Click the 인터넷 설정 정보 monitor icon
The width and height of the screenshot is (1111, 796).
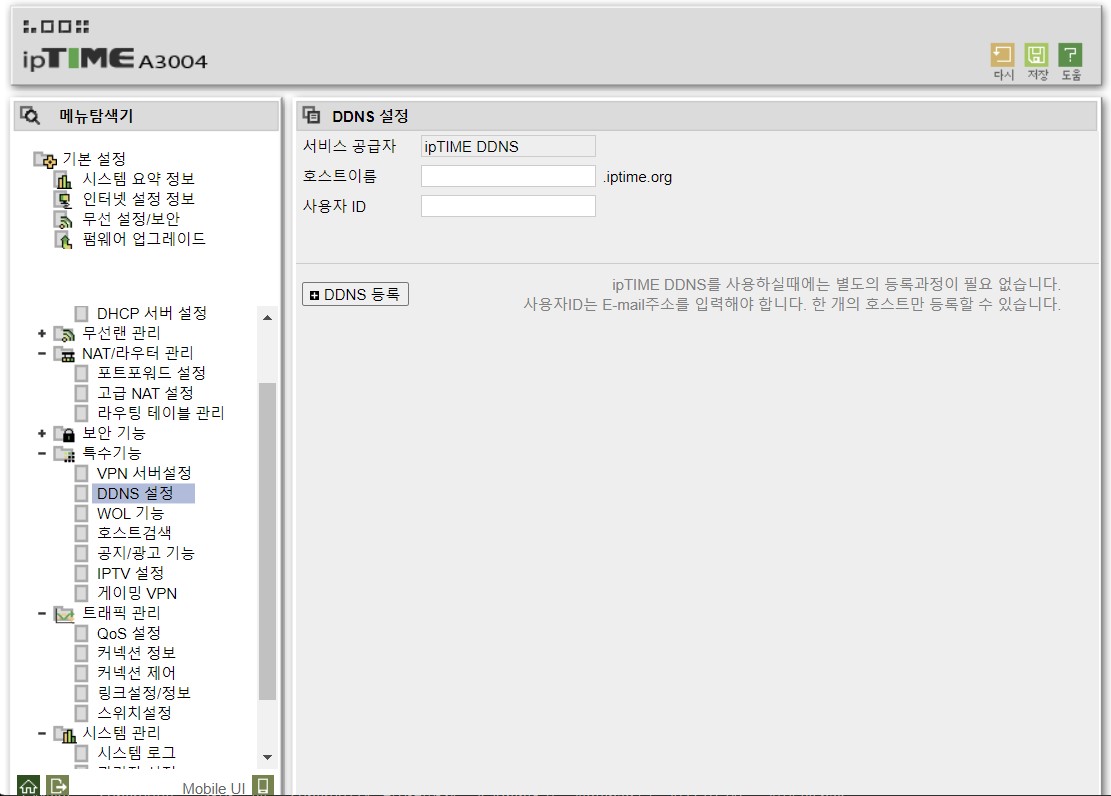coord(64,200)
